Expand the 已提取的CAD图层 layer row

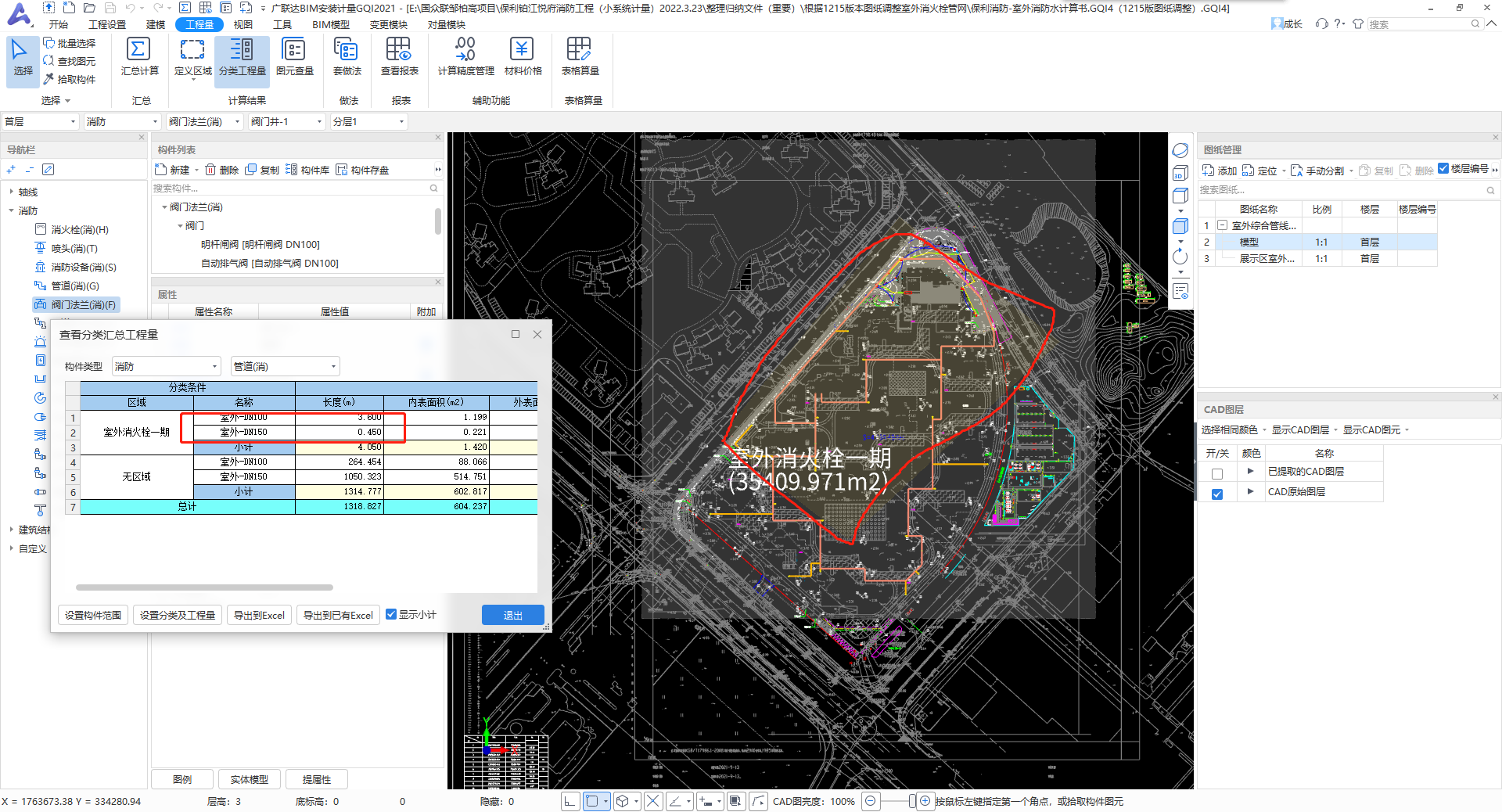click(1250, 471)
